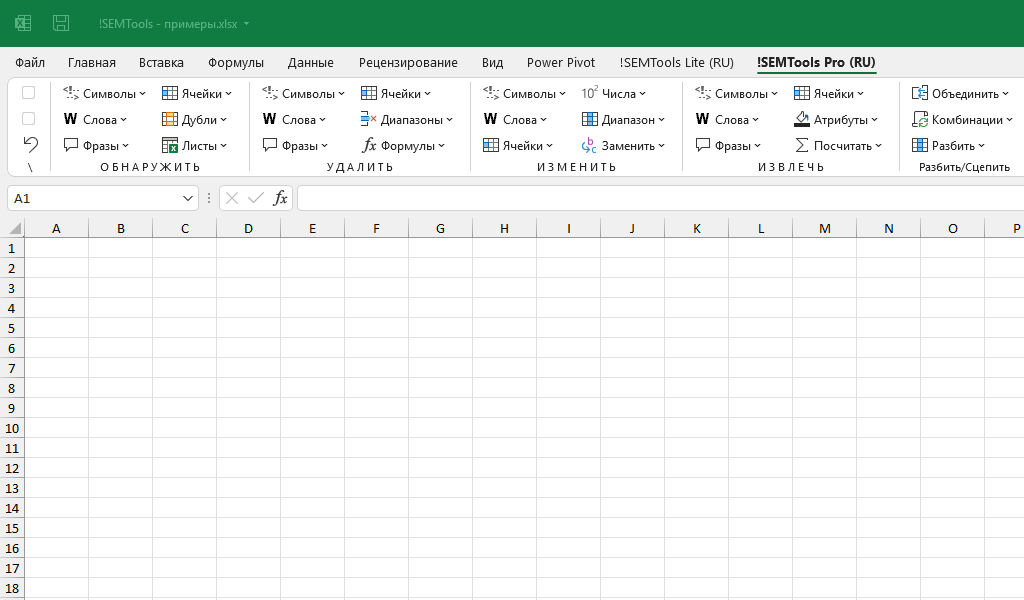
Task: Open Слова in the ИЗМЕНИТЬ group
Action: (x=515, y=119)
